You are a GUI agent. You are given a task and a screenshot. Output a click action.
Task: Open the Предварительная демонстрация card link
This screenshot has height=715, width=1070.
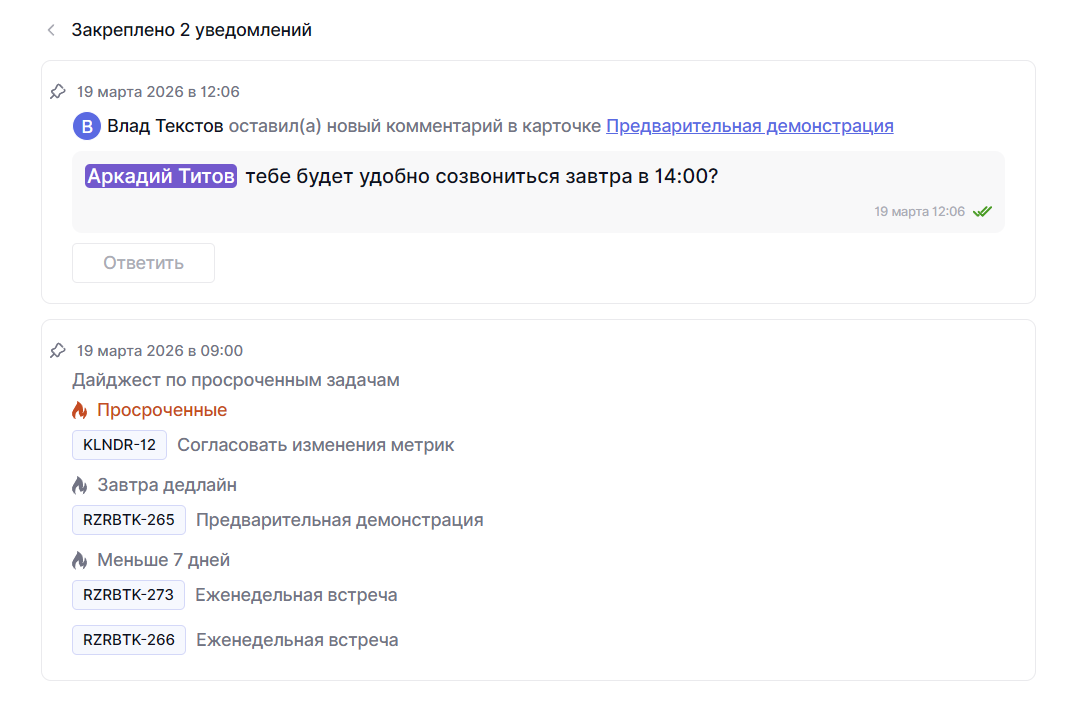point(749,126)
